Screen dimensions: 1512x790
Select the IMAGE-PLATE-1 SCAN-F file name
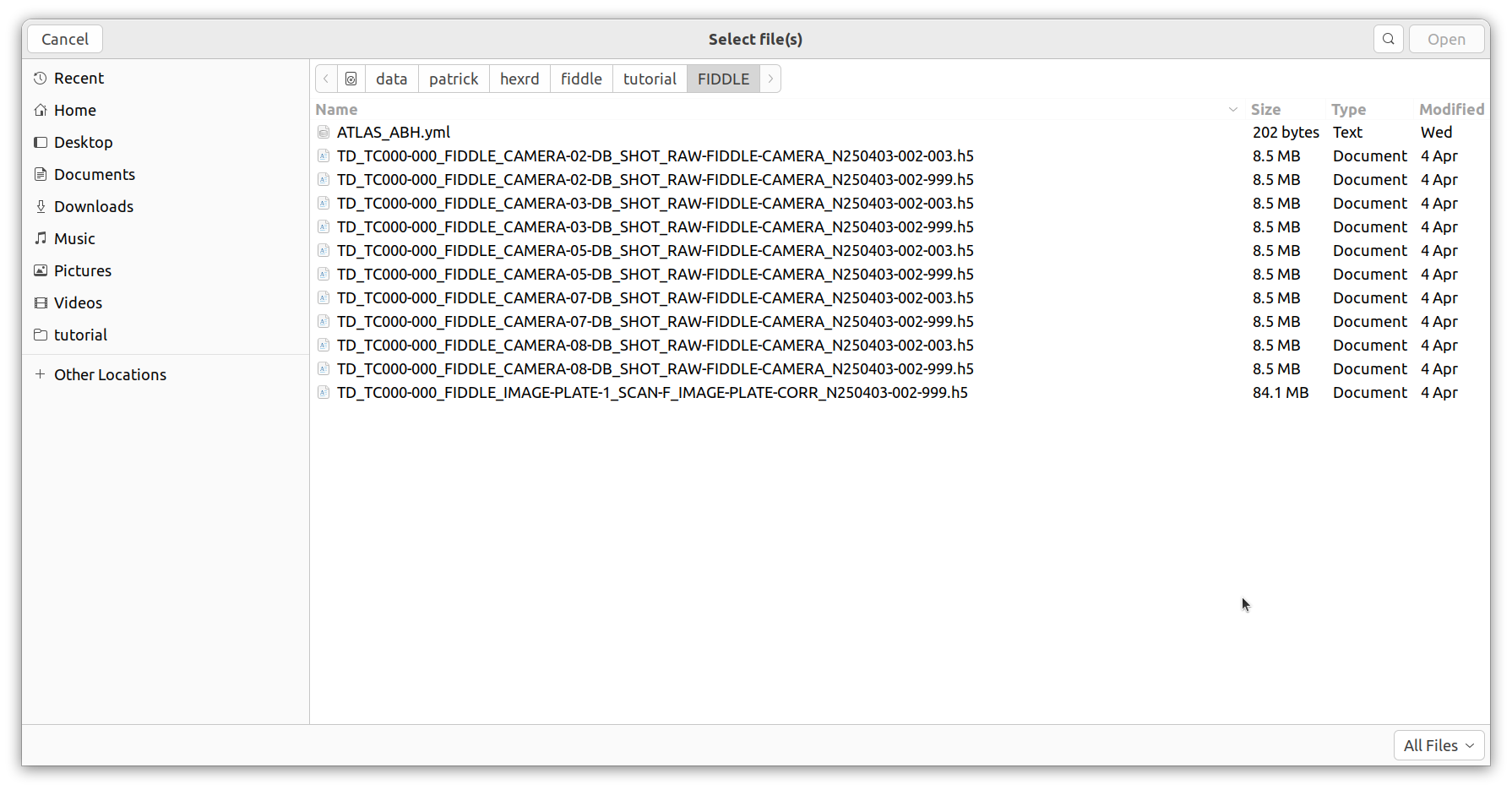652,393
